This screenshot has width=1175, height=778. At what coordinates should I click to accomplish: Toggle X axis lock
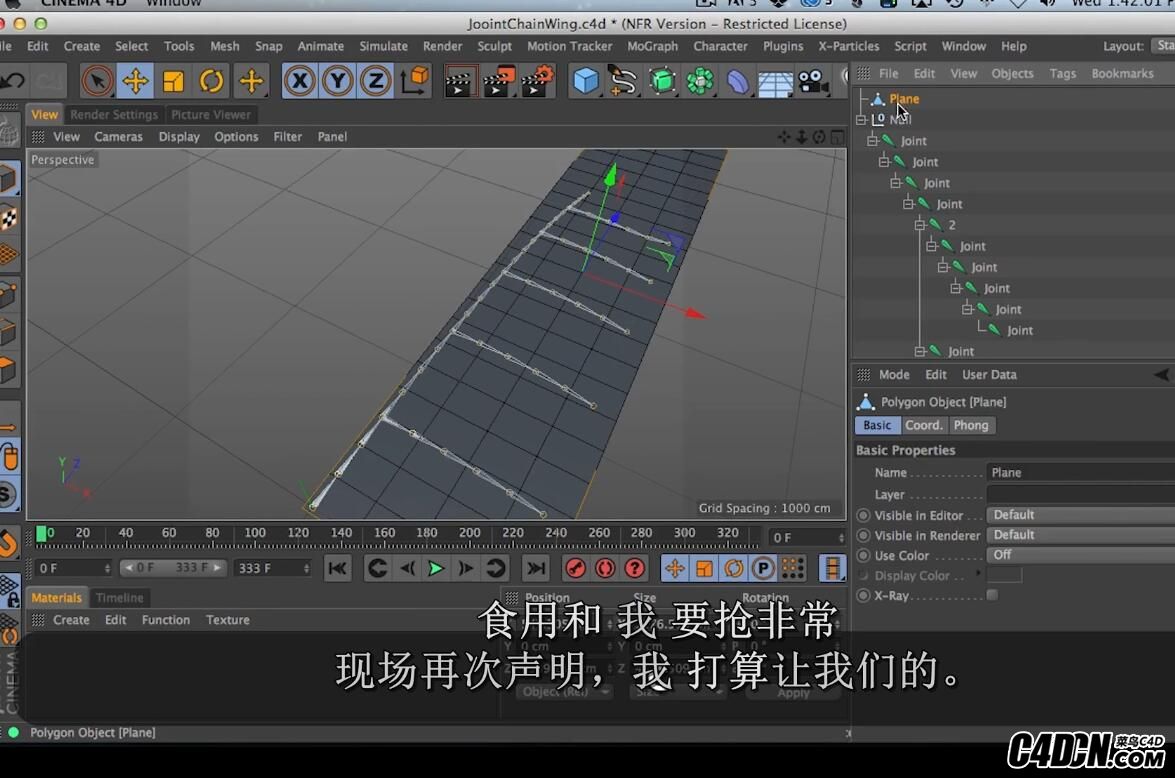pyautogui.click(x=300, y=80)
